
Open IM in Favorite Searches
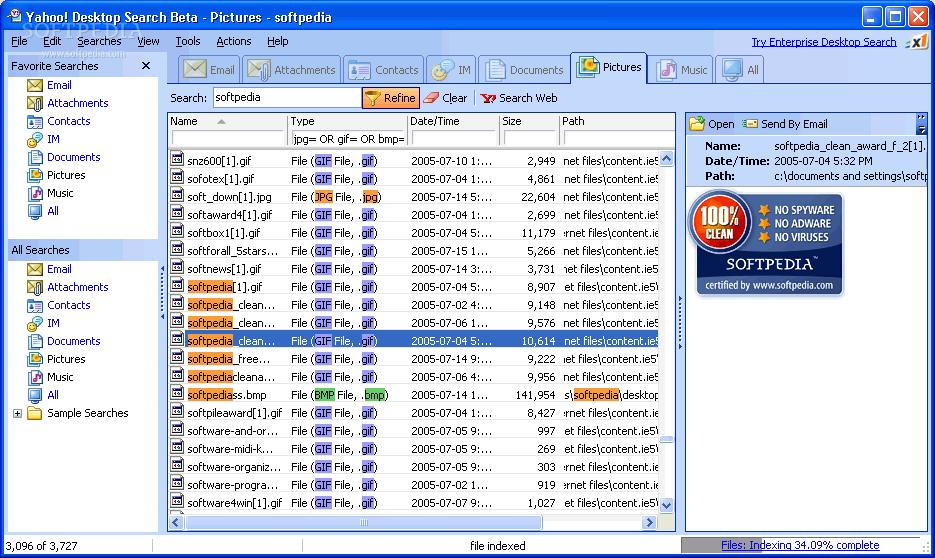click(53, 139)
